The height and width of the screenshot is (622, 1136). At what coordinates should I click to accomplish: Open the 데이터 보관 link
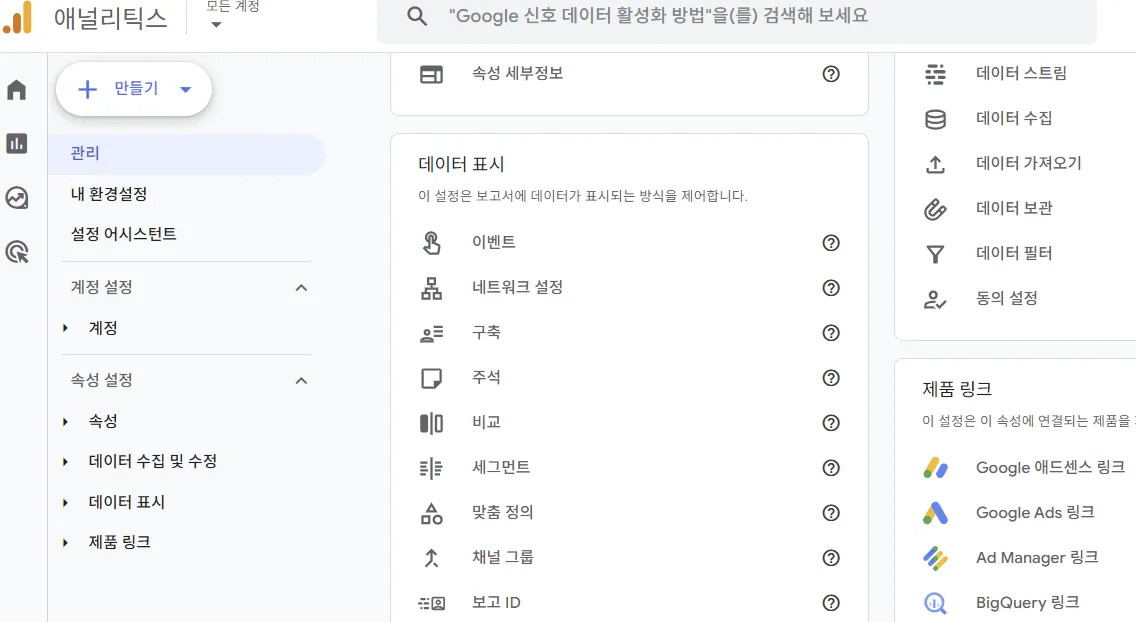(x=1014, y=209)
